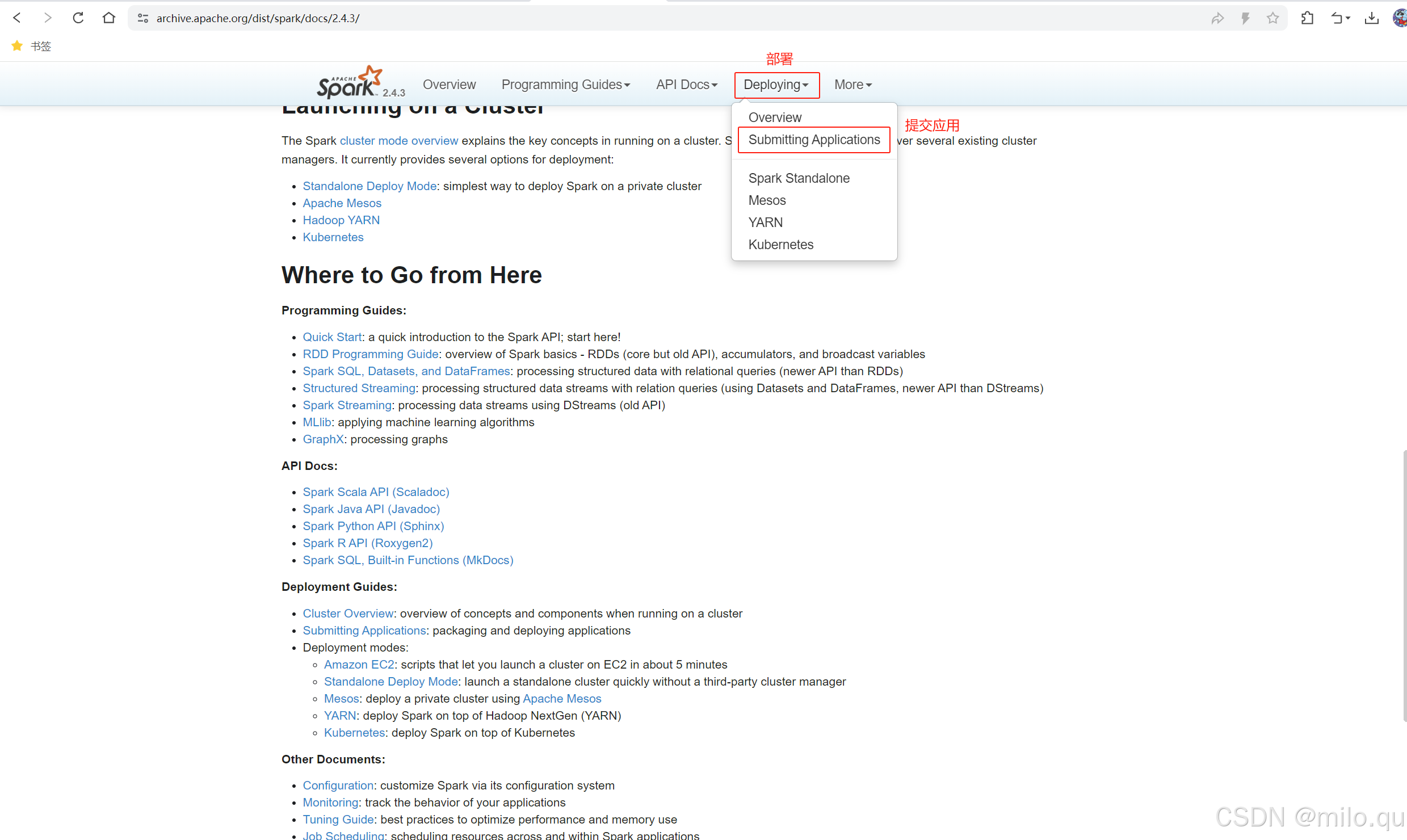The image size is (1407, 840).
Task: View site information icon in address bar
Action: tap(143, 18)
